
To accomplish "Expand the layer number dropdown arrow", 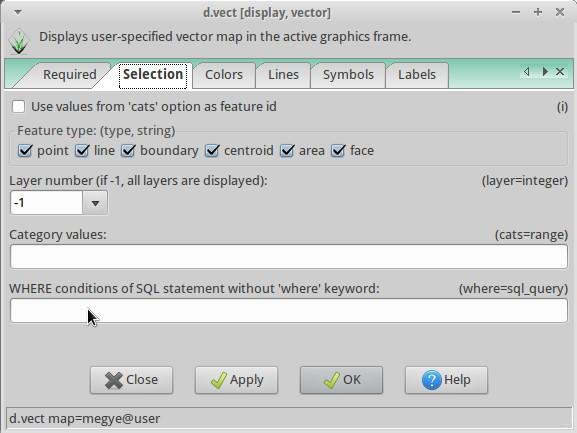I will point(95,203).
